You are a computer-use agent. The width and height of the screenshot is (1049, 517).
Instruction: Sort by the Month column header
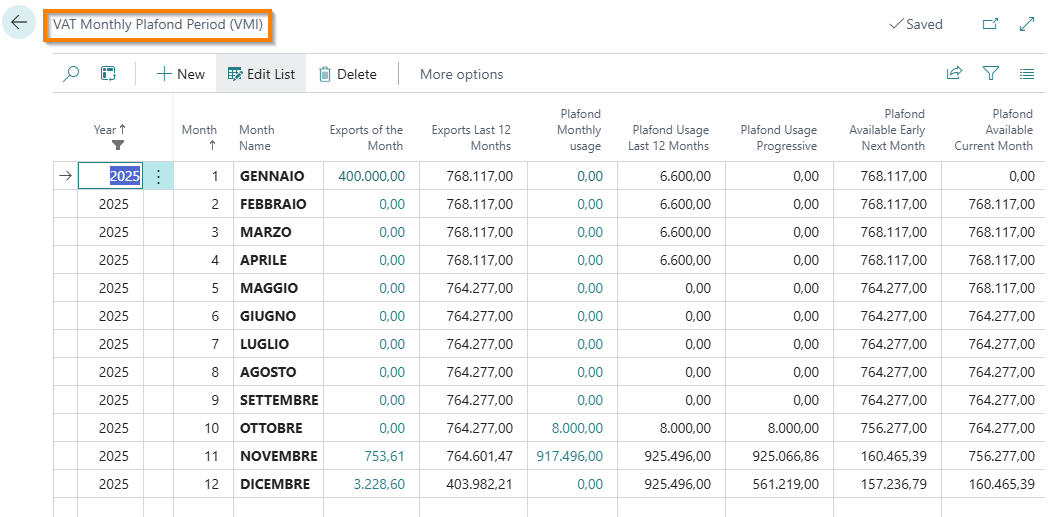pos(199,137)
